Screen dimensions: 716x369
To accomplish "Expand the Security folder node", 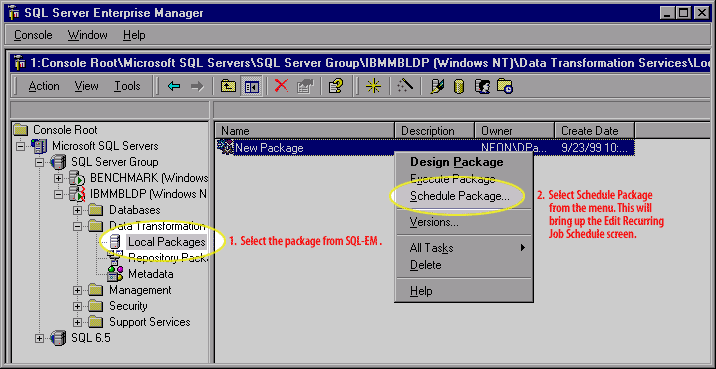I will click(77, 306).
